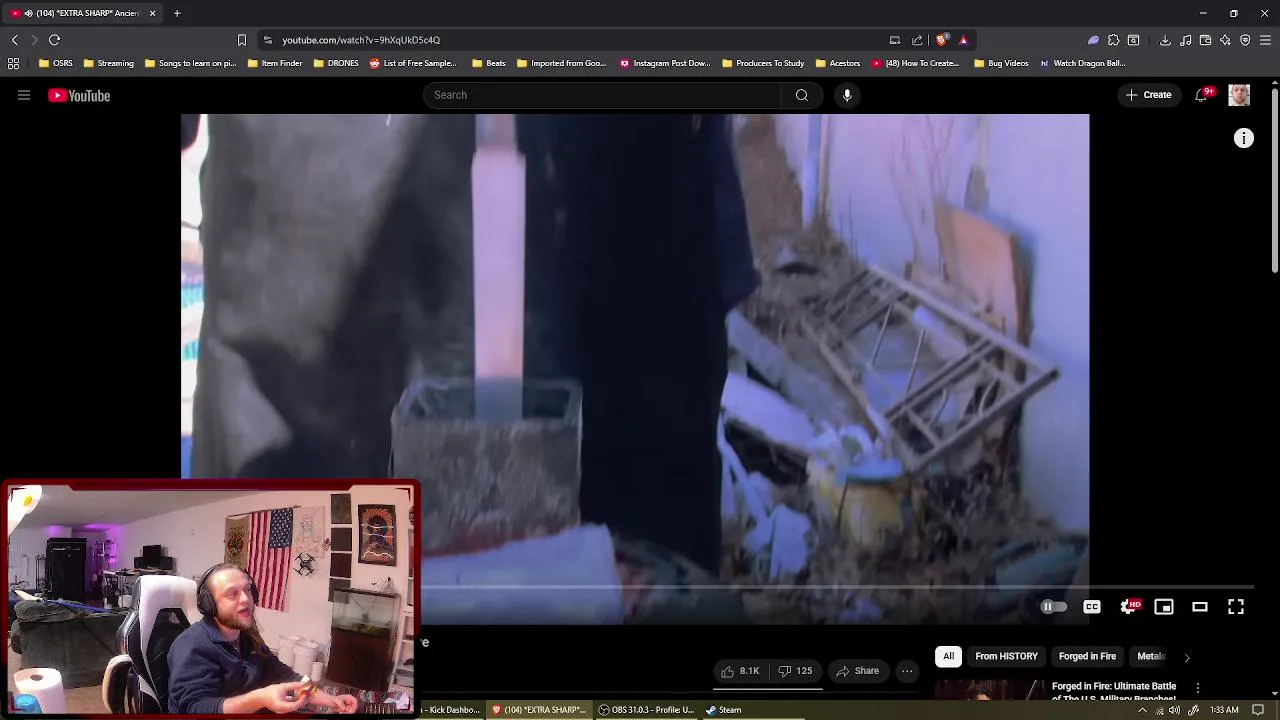Click the browser address bar URL

[361, 40]
